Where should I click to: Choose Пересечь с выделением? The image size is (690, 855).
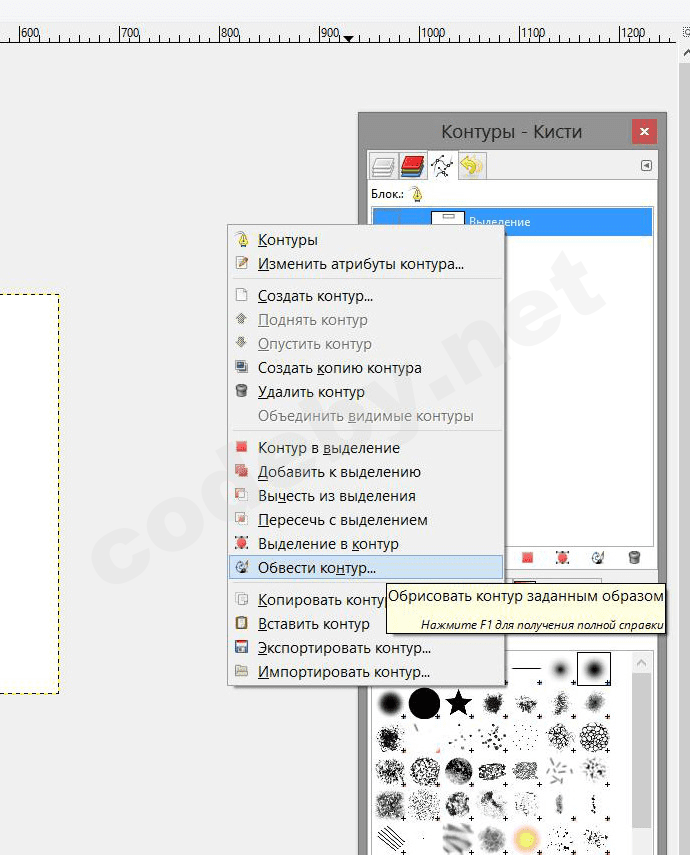[365, 520]
